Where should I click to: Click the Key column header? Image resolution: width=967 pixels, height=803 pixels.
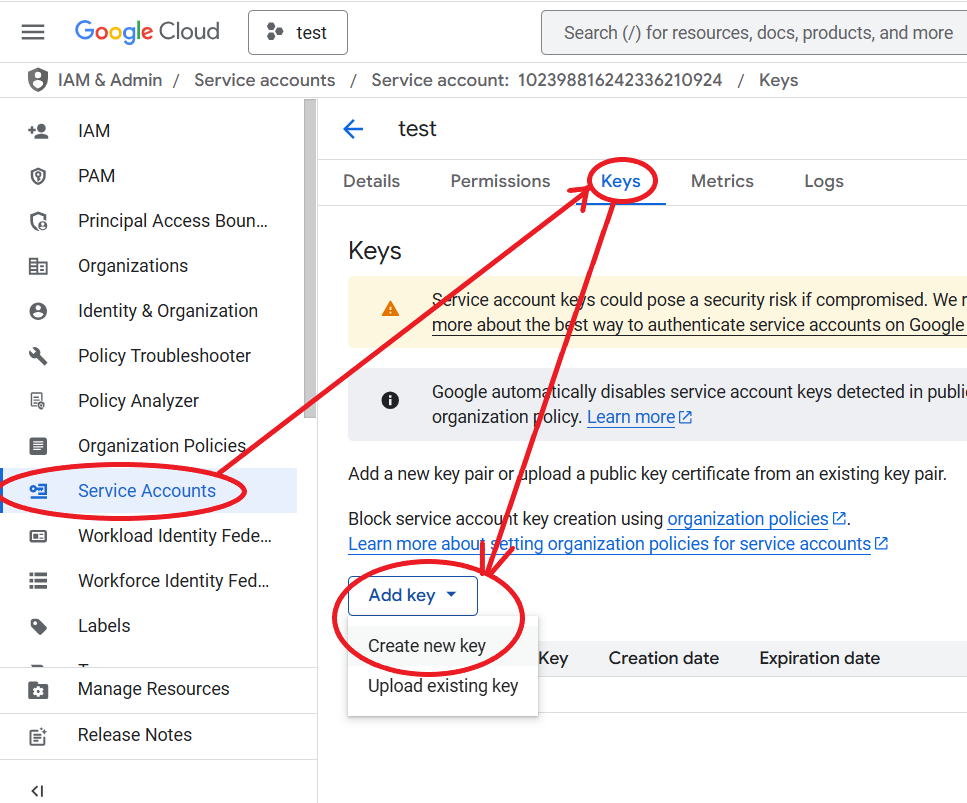pyautogui.click(x=553, y=659)
